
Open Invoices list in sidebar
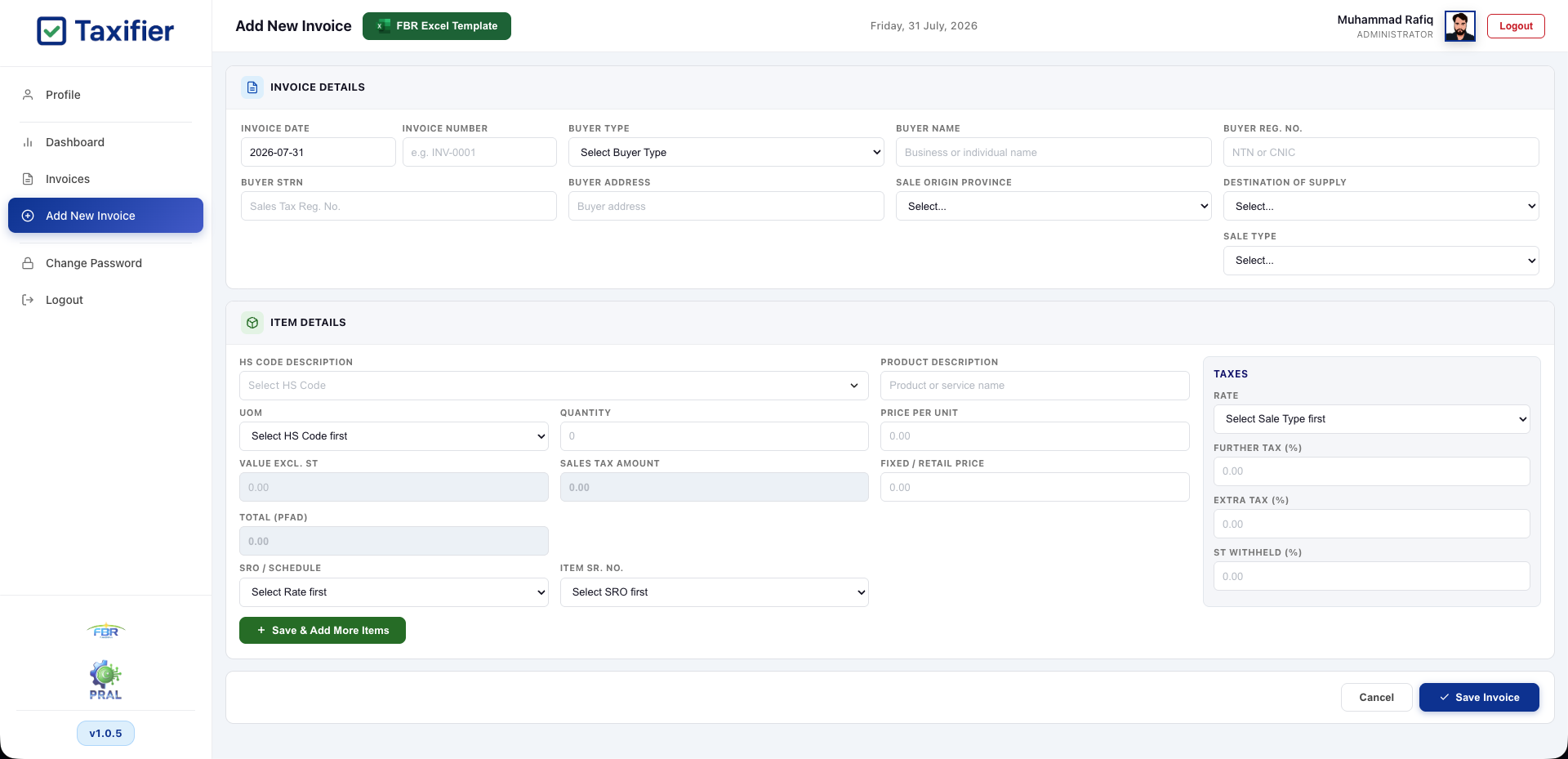click(x=106, y=179)
